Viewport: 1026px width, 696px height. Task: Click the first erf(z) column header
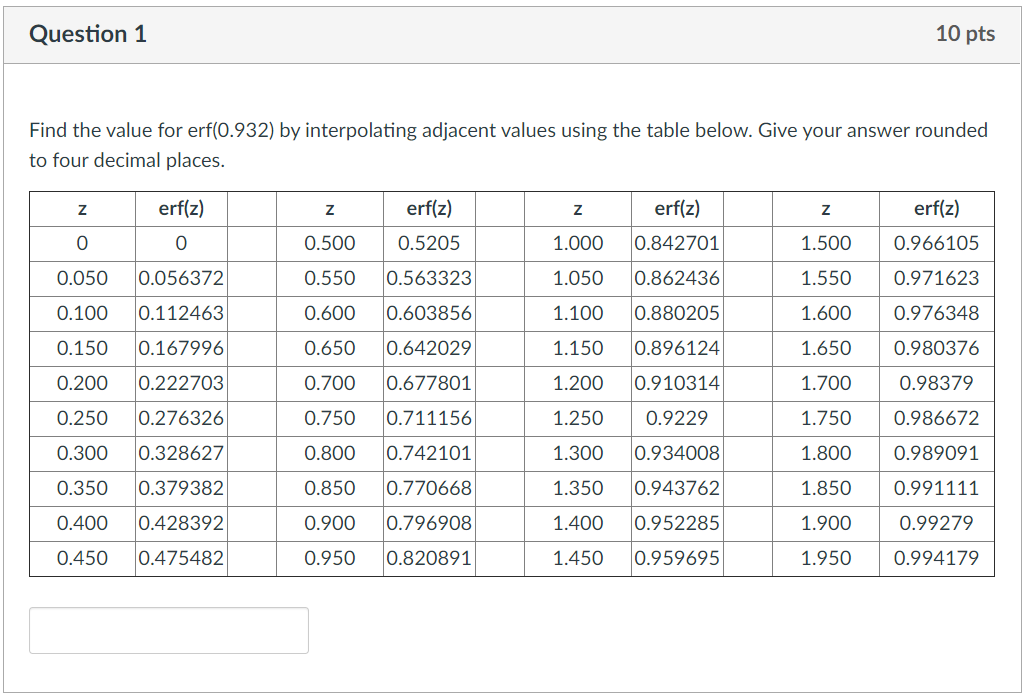182,208
